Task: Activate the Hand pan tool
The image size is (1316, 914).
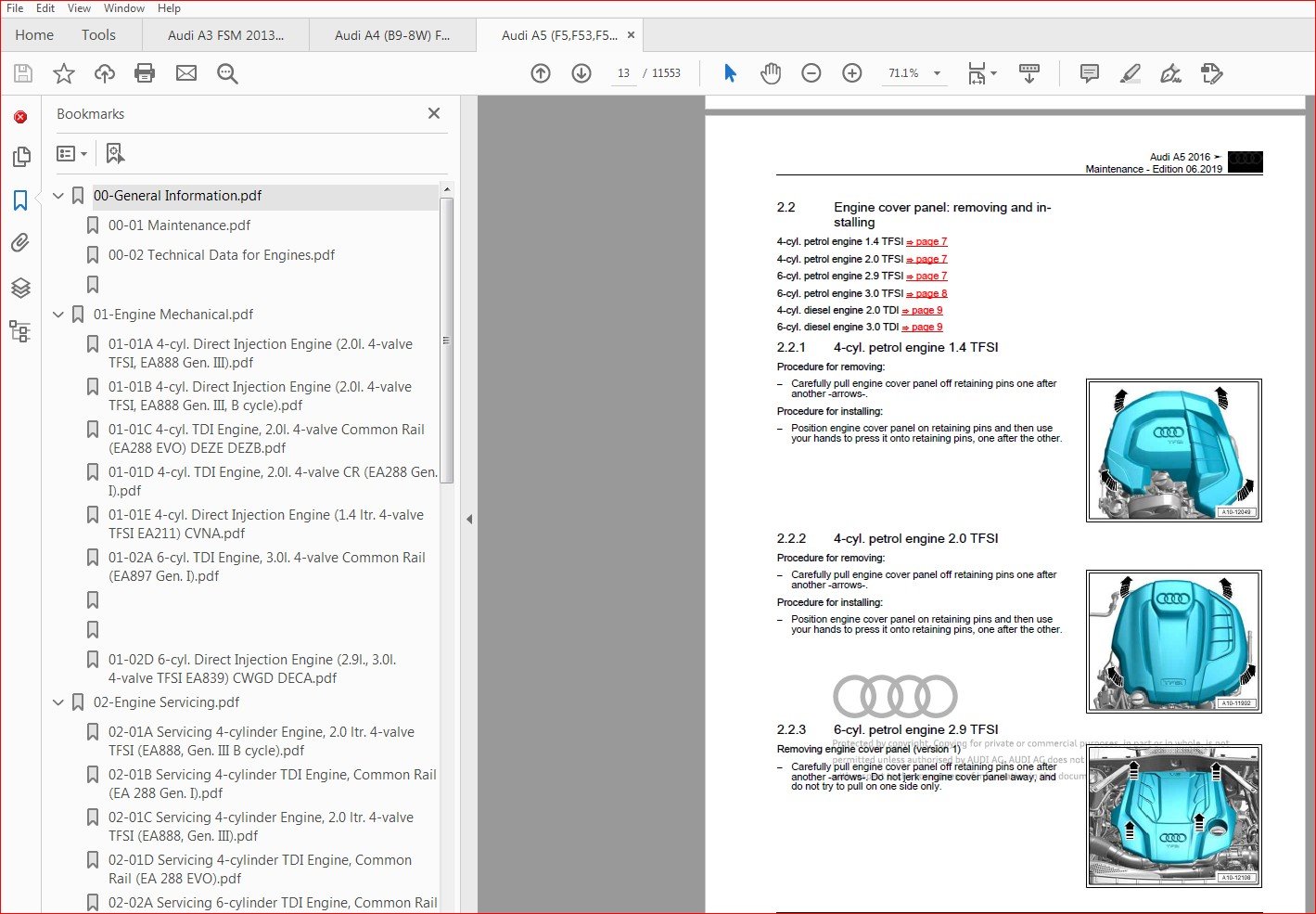Action: point(771,73)
